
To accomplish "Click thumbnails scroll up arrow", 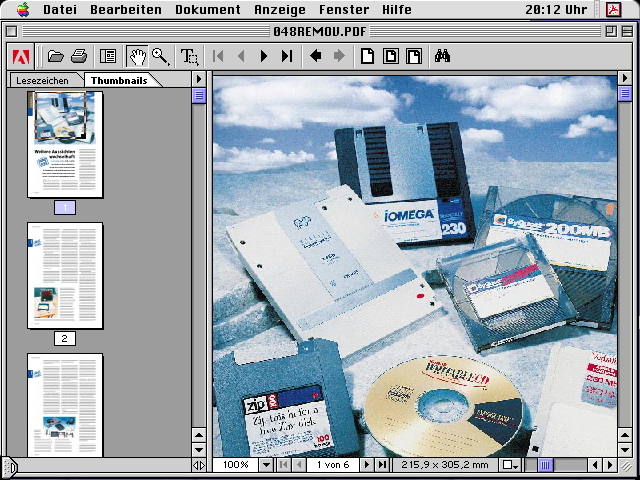I will pyautogui.click(x=199, y=435).
